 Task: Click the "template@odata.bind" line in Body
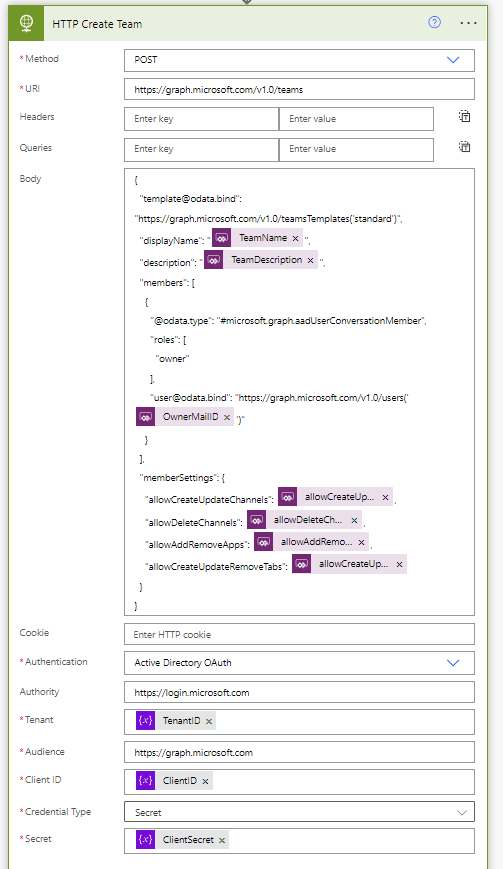tap(191, 198)
